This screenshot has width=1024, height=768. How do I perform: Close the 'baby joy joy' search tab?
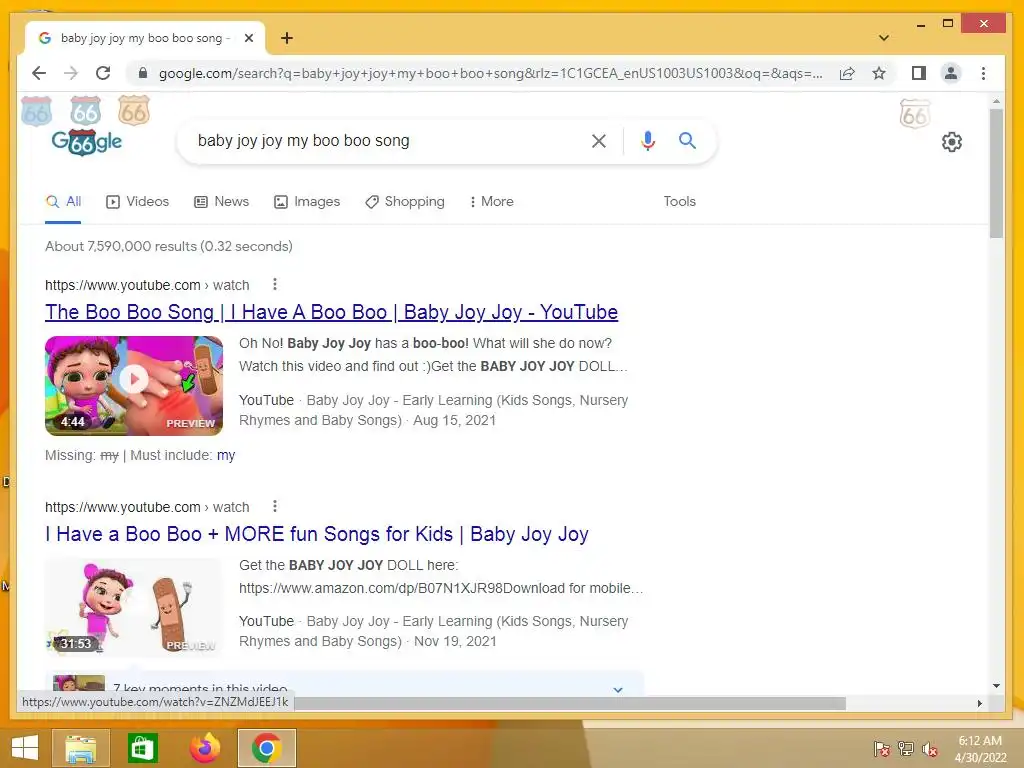249,38
